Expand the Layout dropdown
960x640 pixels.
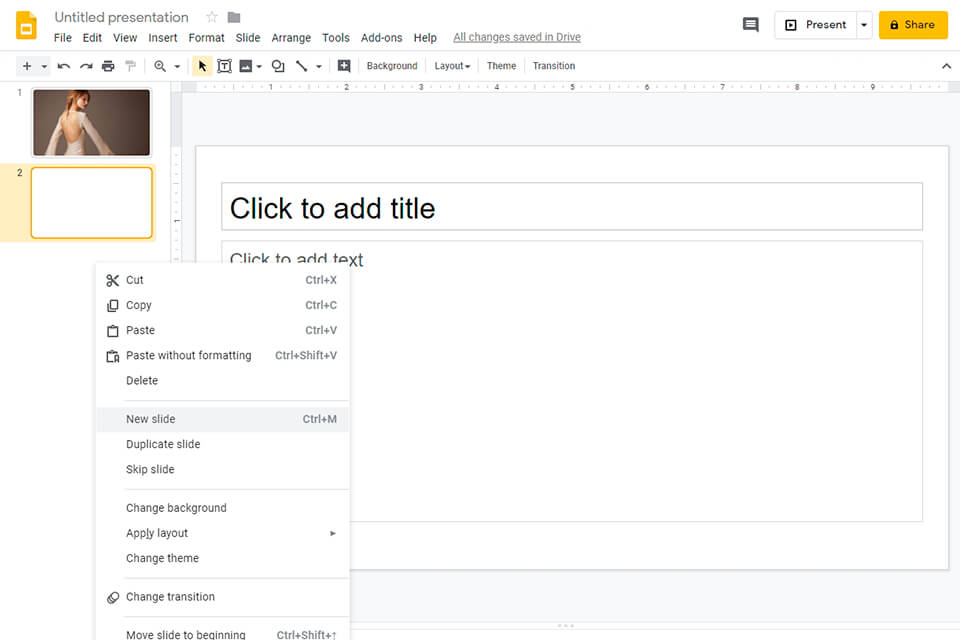(452, 66)
